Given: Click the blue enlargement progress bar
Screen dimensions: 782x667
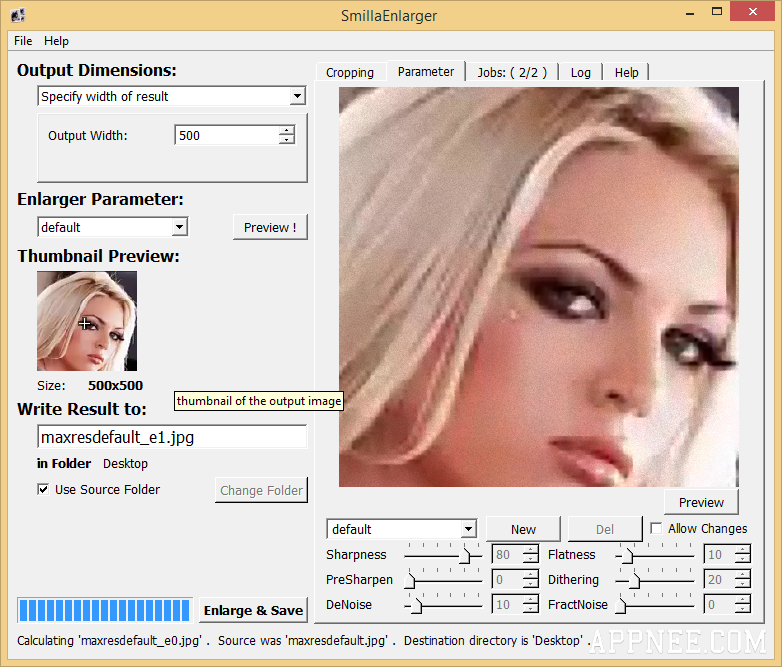Looking at the screenshot, I should click(x=105, y=610).
